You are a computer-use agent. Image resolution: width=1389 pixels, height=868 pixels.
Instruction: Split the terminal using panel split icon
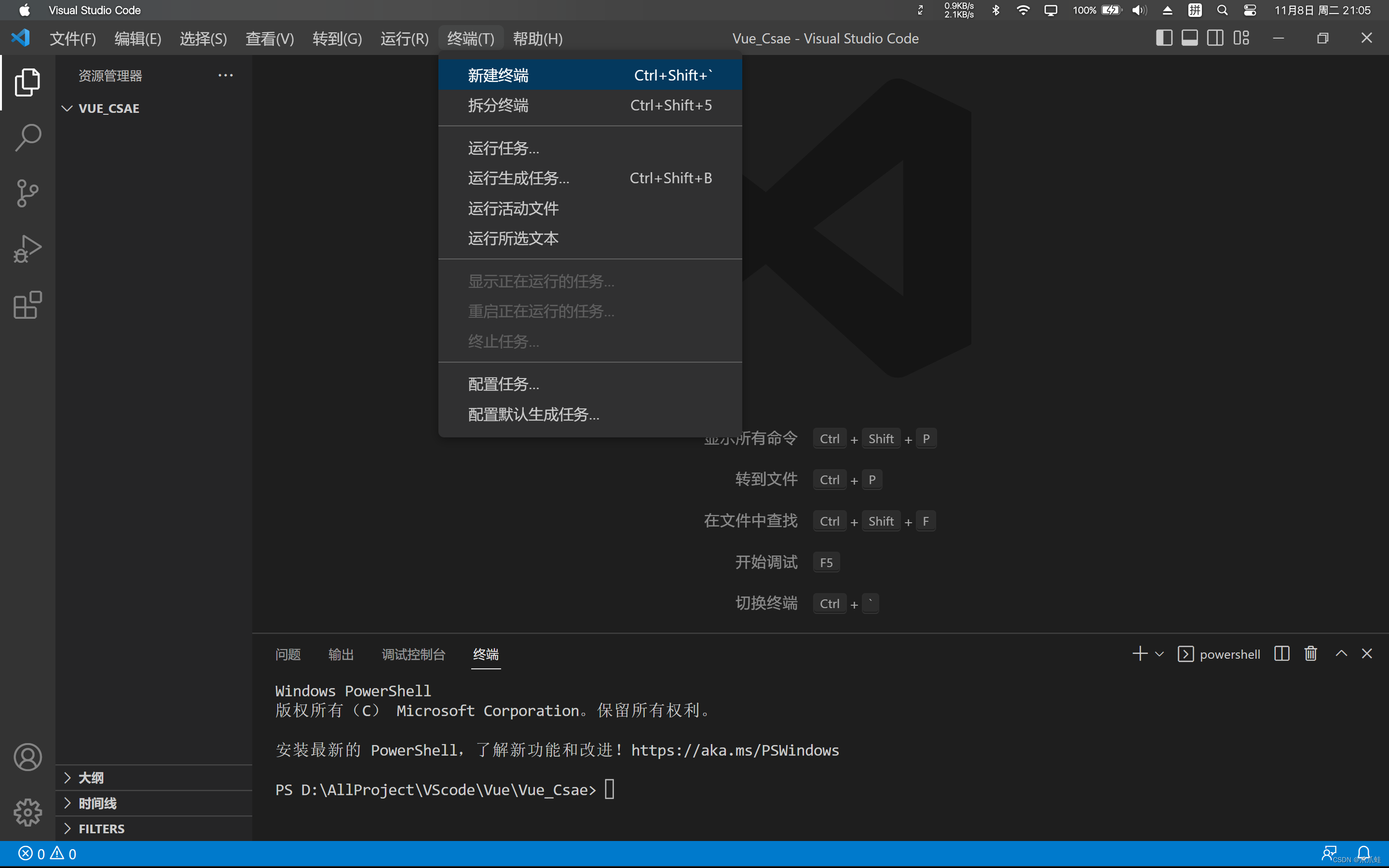pos(1281,653)
